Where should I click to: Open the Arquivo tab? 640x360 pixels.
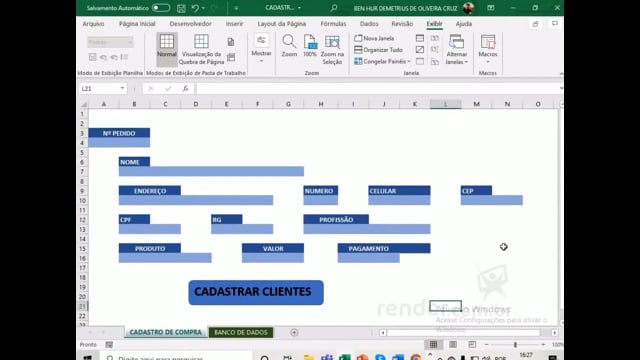click(93, 24)
